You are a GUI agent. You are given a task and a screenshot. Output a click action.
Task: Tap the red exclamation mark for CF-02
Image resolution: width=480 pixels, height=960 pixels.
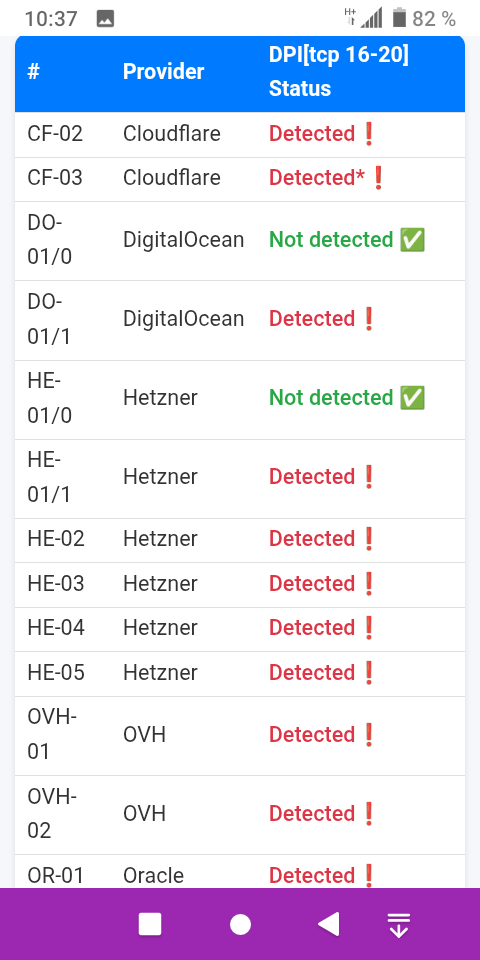pos(369,133)
